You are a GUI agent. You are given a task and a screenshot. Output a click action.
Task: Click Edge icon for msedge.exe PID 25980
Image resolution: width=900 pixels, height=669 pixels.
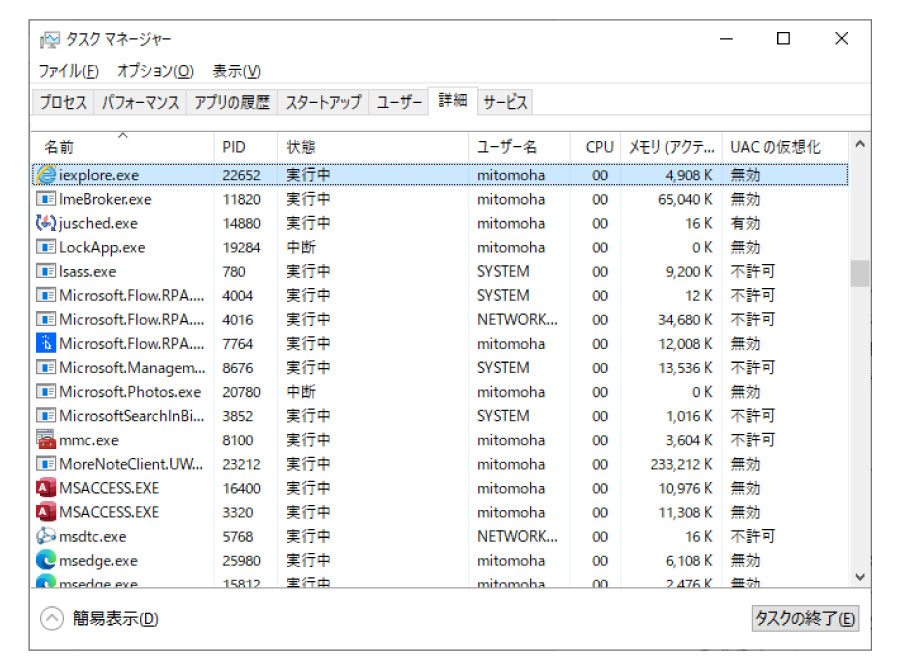[46, 560]
